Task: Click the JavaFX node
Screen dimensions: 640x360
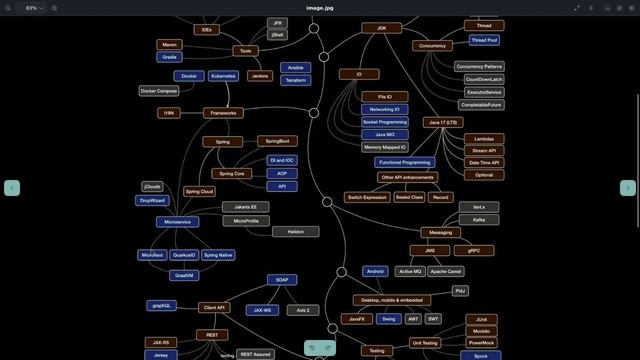Action: (x=357, y=319)
